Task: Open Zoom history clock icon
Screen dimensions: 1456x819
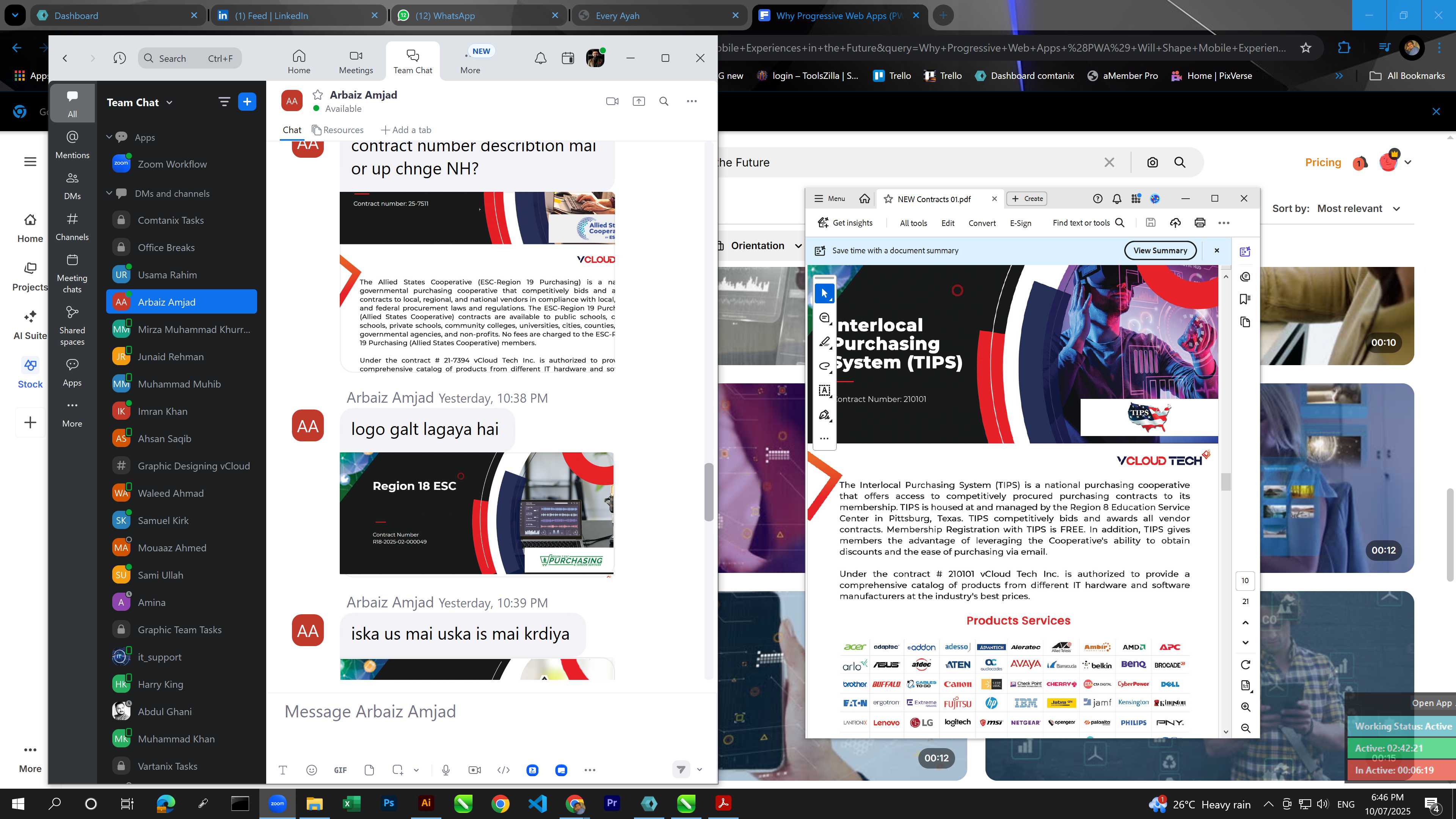Action: coord(119,58)
